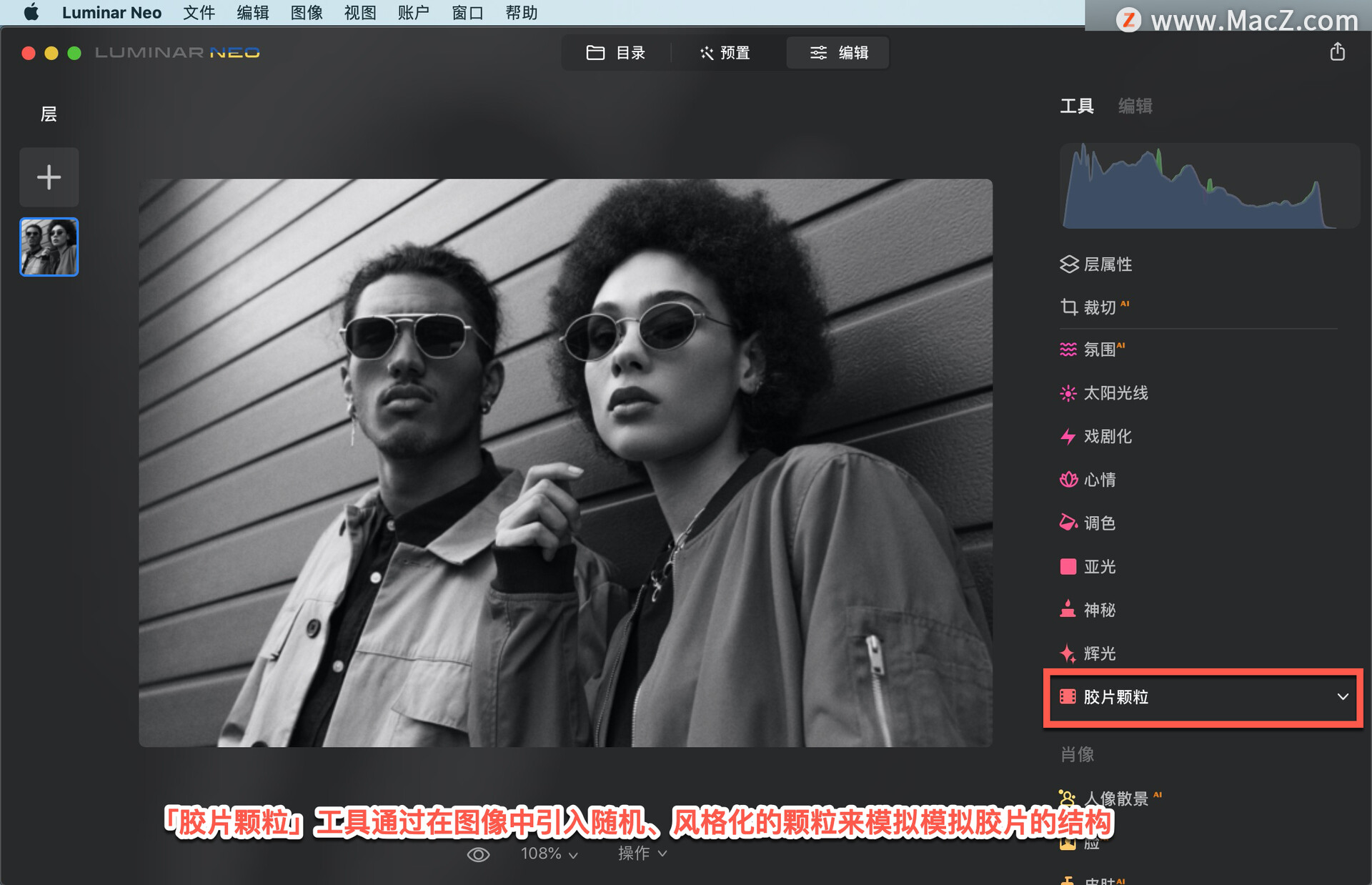Open the Edit (编辑) menu in menu bar
This screenshot has height=885, width=1372.
pos(253,13)
